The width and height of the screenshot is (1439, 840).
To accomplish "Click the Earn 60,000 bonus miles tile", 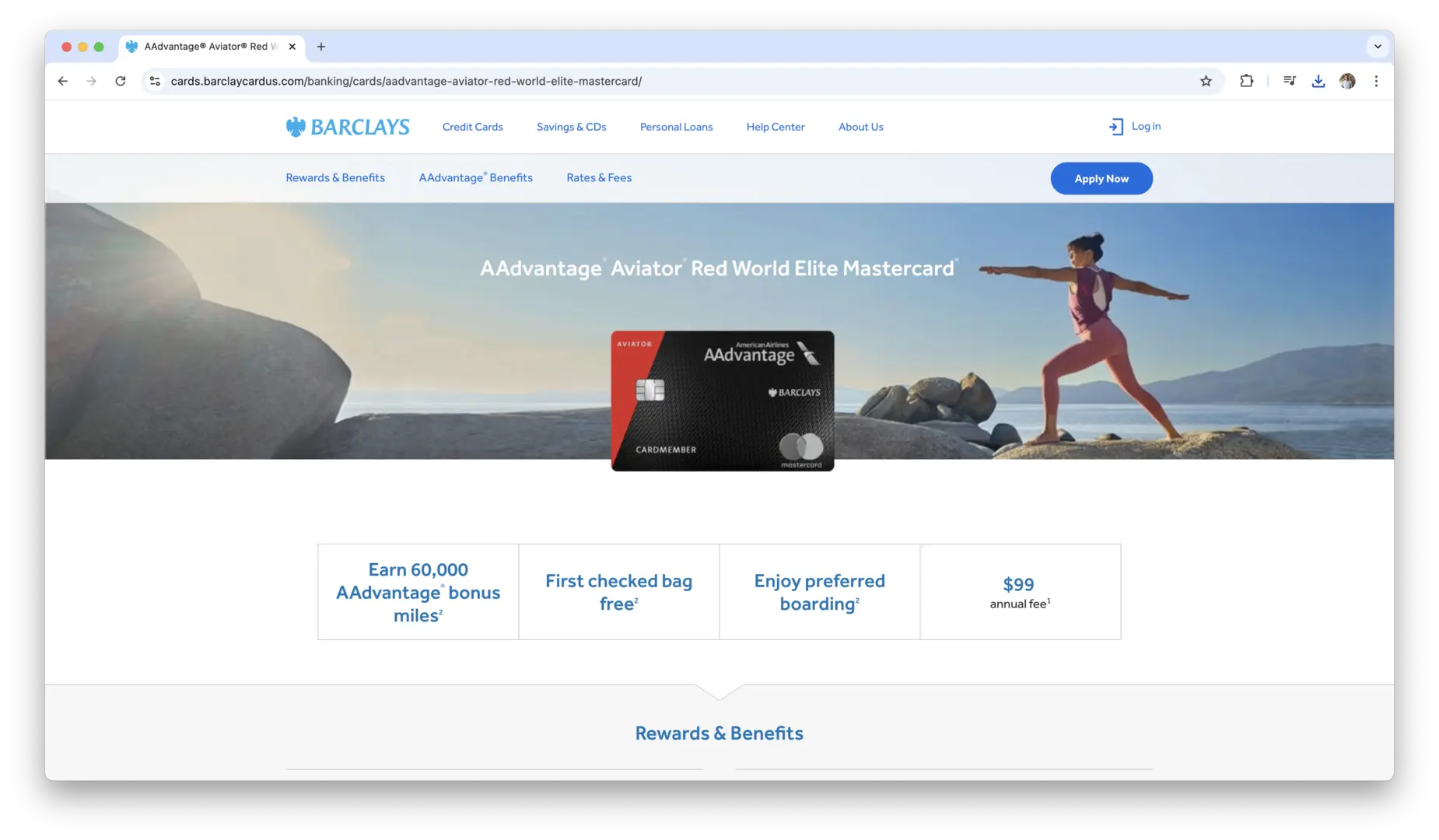I will point(418,592).
